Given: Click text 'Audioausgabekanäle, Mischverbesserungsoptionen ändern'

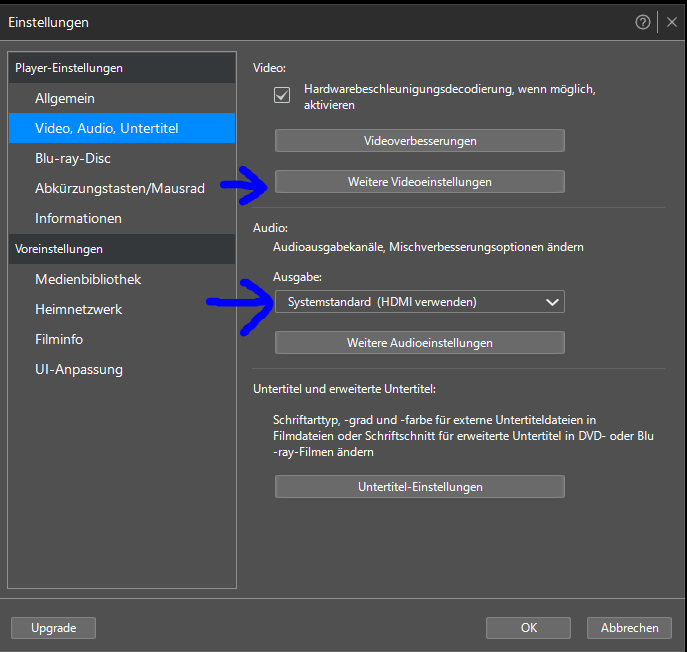Looking at the screenshot, I should (428, 247).
